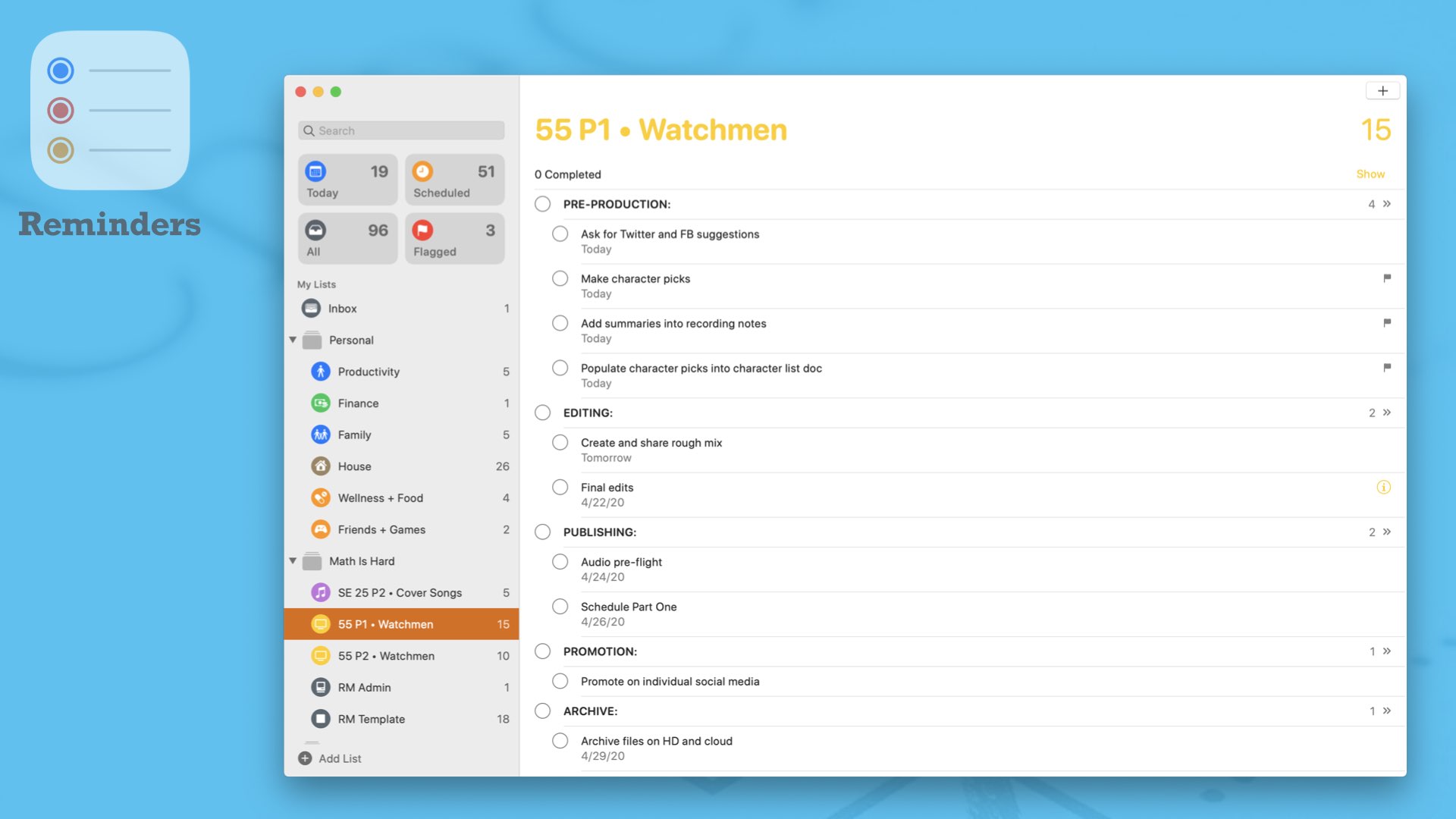Collapse PUBLISHING subtasks chevron
This screenshot has width=1456, height=819.
(x=1387, y=532)
